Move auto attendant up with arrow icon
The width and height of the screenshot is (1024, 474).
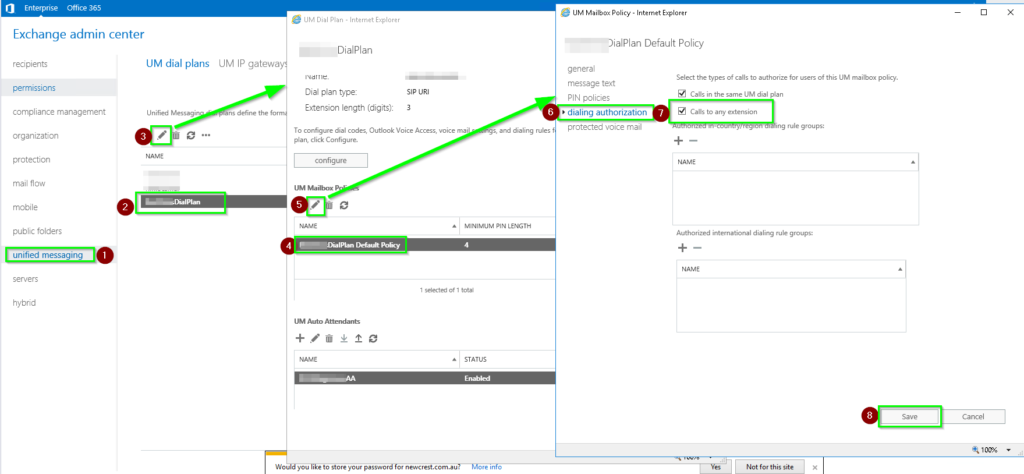point(359,338)
